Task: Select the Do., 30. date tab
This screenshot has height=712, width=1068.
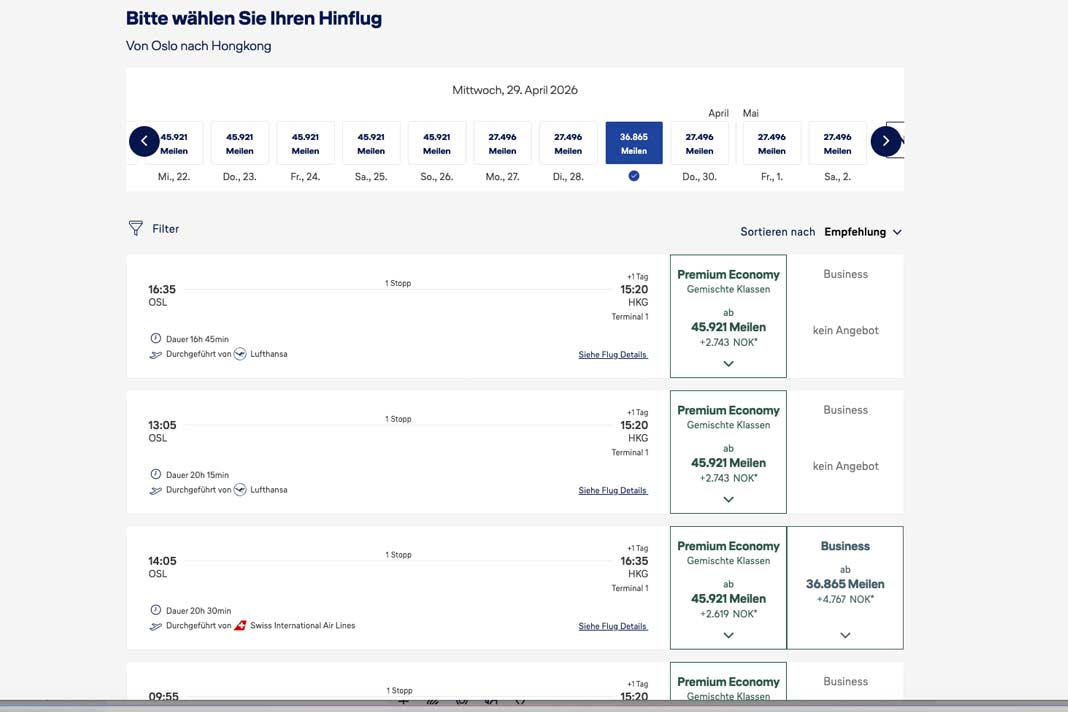Action: click(x=700, y=143)
